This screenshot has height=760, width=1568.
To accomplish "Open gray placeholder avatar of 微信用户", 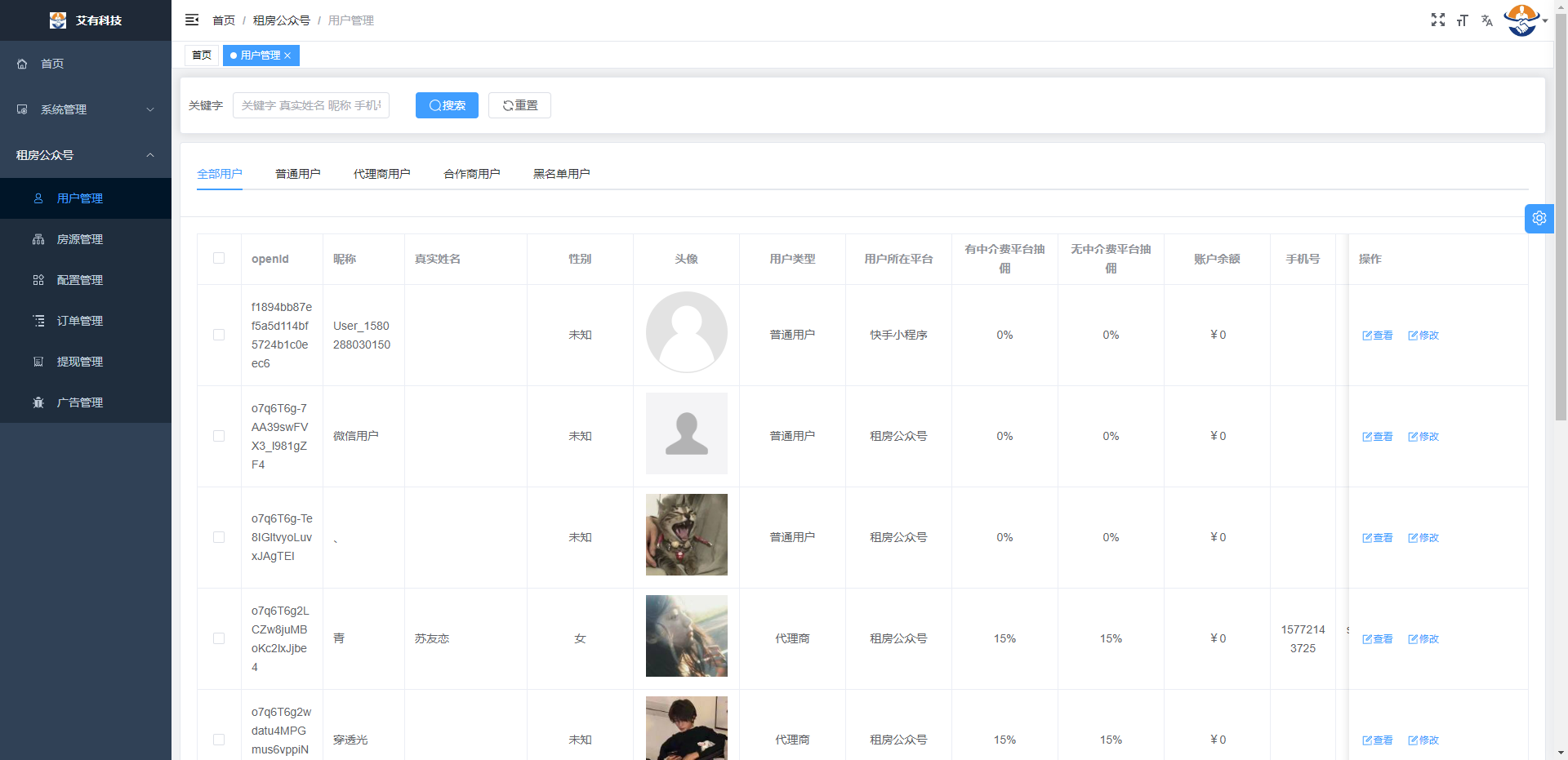I will point(687,433).
